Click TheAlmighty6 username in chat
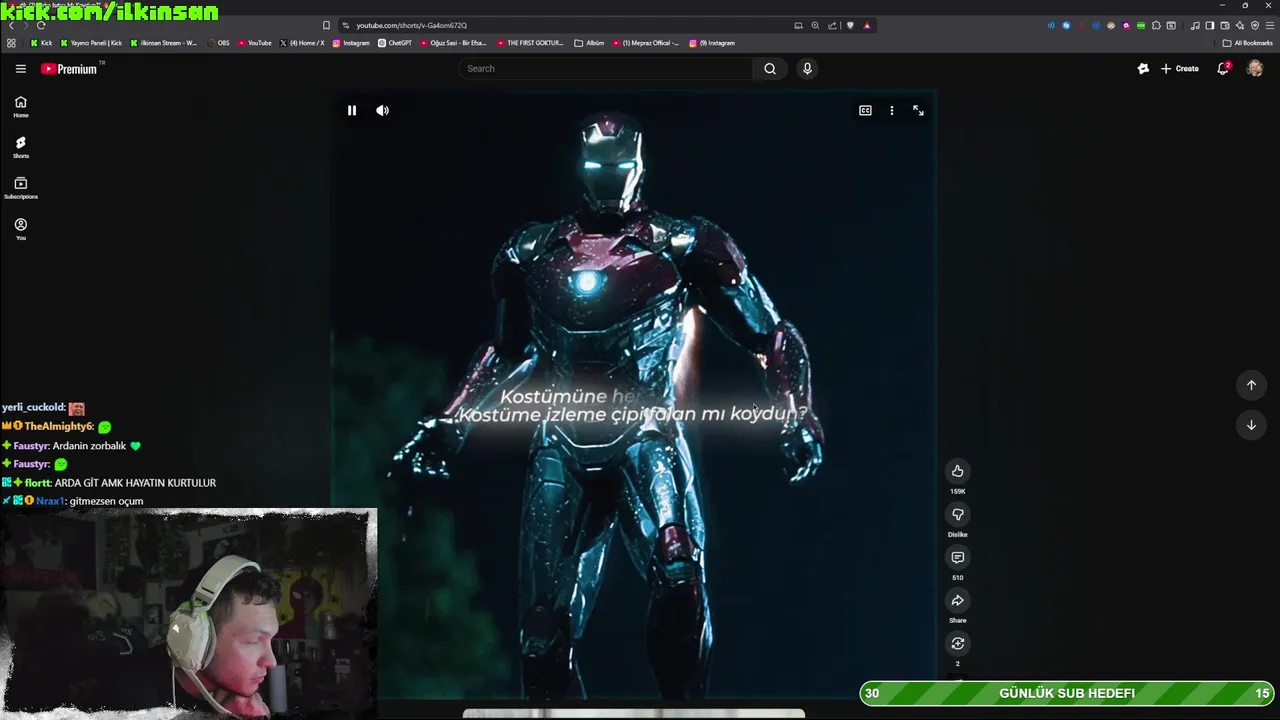1280x720 pixels. (59, 426)
